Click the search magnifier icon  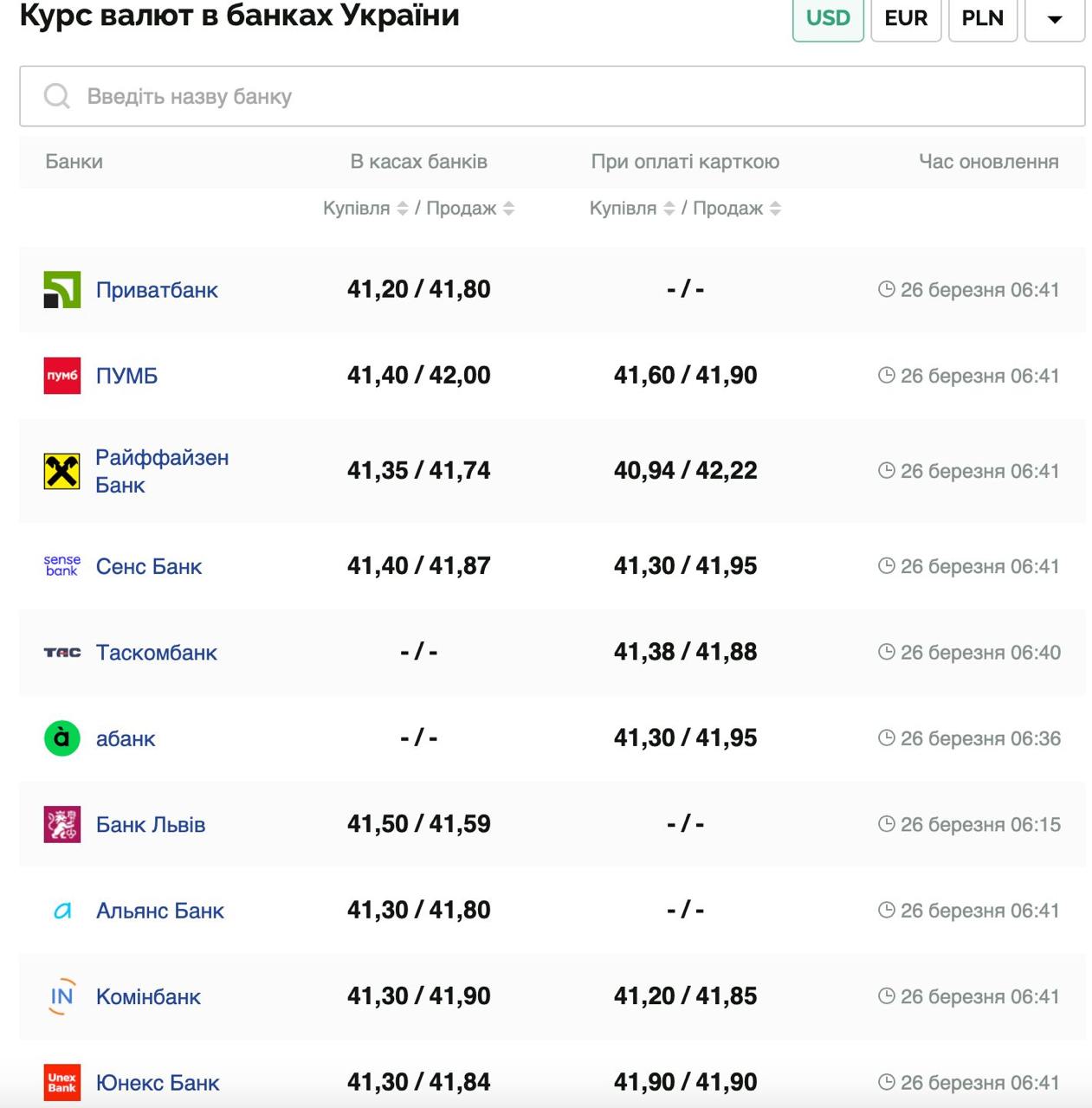tap(57, 96)
